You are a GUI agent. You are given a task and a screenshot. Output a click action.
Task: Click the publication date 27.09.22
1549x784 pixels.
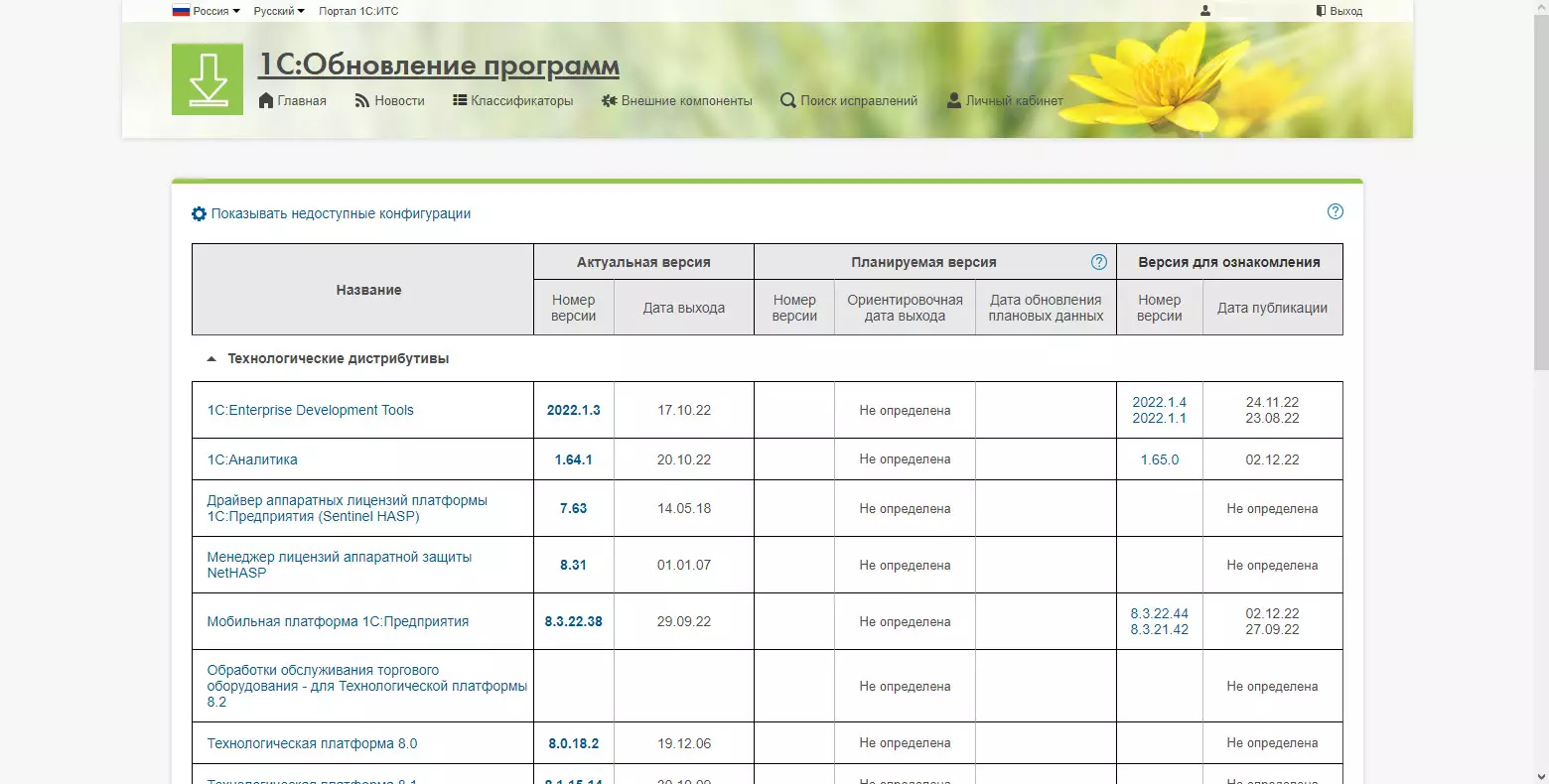tap(1273, 629)
